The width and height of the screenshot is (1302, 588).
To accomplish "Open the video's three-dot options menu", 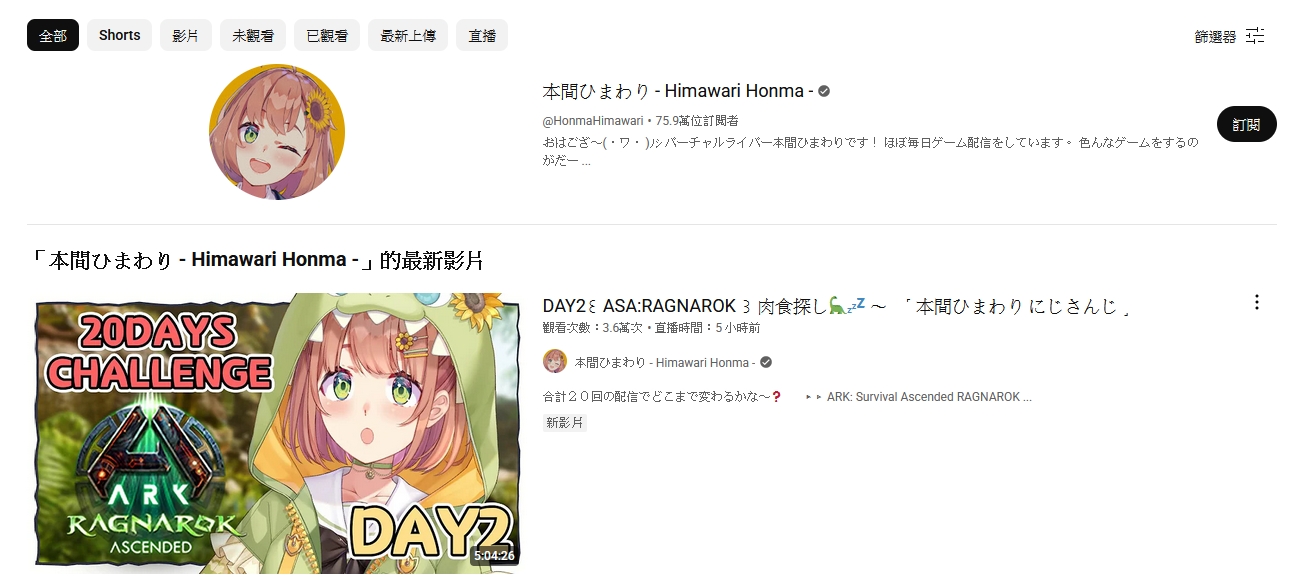I will coord(1257,302).
